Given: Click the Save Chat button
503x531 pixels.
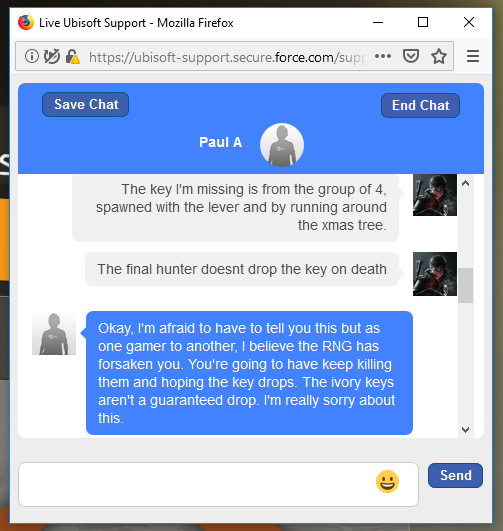Looking at the screenshot, I should point(85,104).
